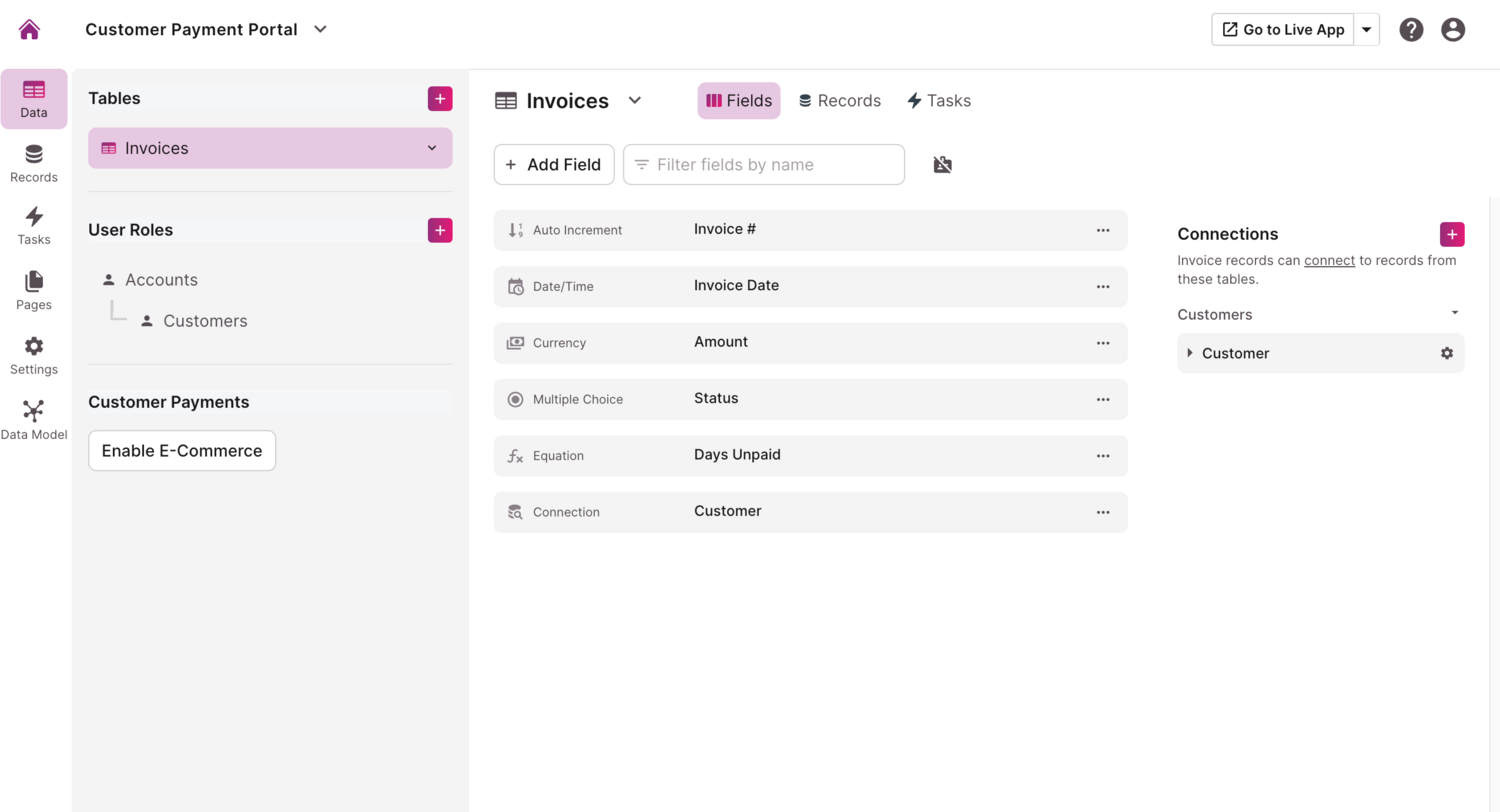Click the plus icon to add a connection
Image resolution: width=1500 pixels, height=812 pixels.
pos(1452,234)
